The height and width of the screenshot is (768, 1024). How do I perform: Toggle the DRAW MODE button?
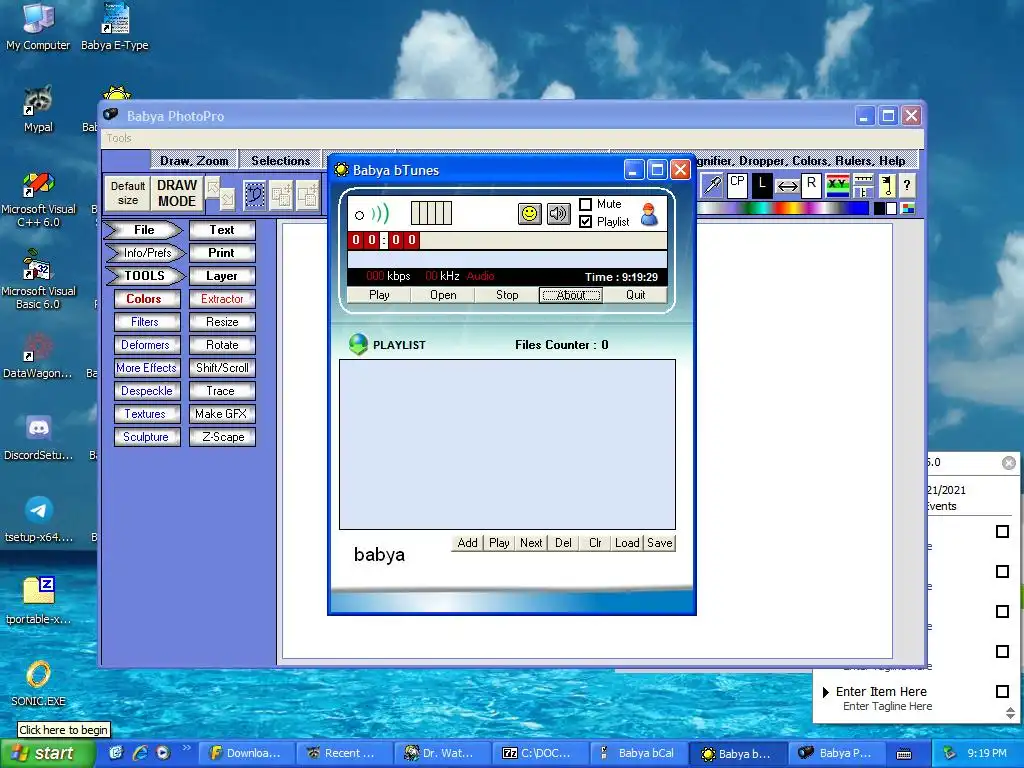(177, 193)
